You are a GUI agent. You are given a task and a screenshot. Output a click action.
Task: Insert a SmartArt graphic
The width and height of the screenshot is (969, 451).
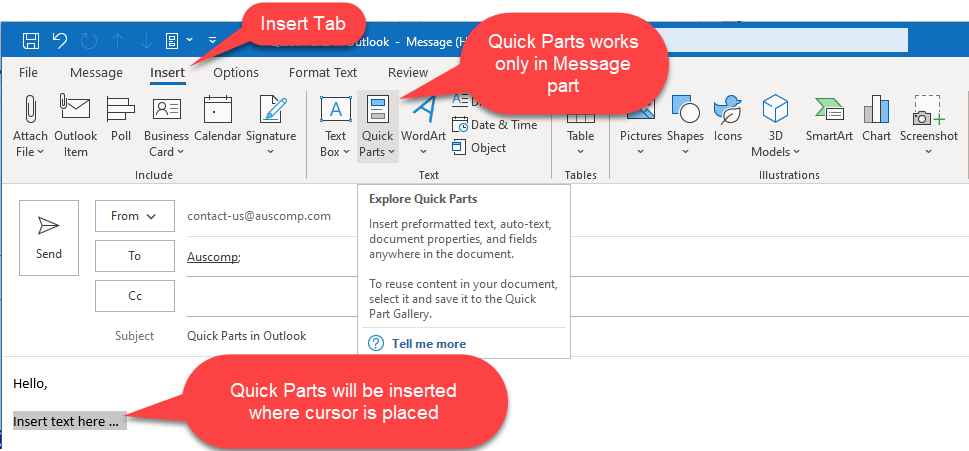829,118
